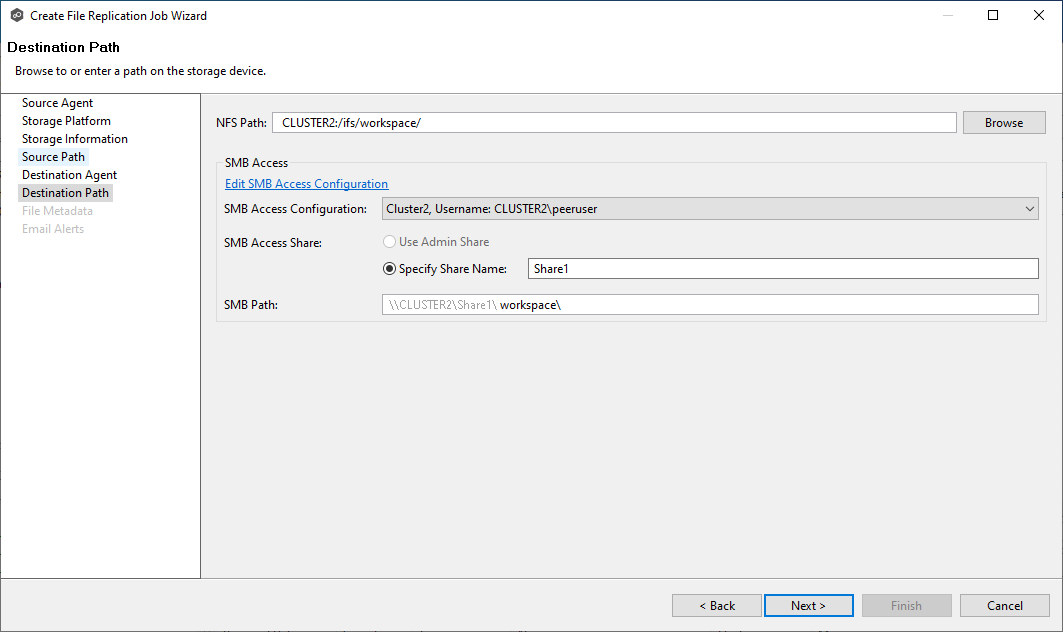Click the SMB Path input field
The image size is (1063, 632).
coord(710,305)
